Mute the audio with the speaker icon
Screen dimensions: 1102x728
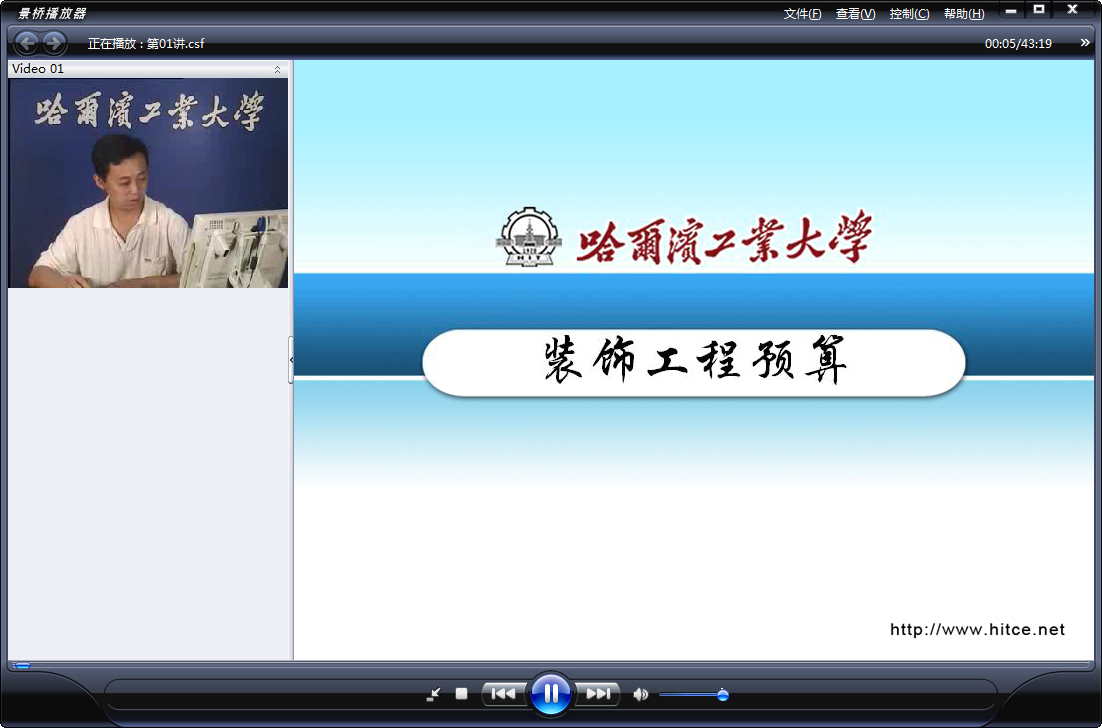click(640, 695)
